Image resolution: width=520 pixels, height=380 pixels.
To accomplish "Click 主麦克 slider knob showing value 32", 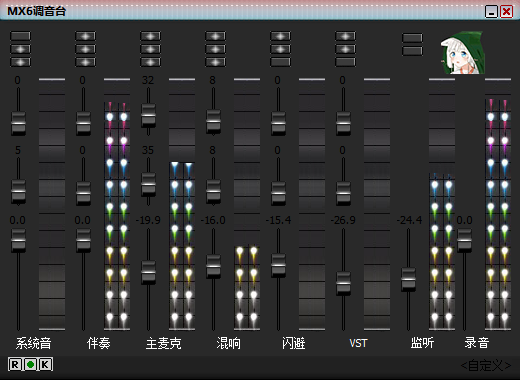I will tap(148, 115).
